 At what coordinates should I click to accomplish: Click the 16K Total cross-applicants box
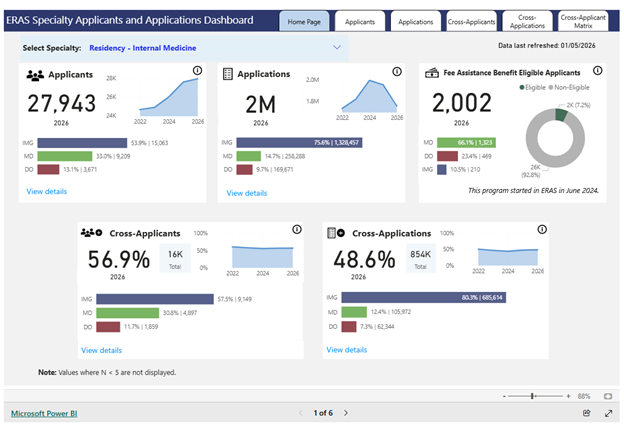tap(175, 259)
